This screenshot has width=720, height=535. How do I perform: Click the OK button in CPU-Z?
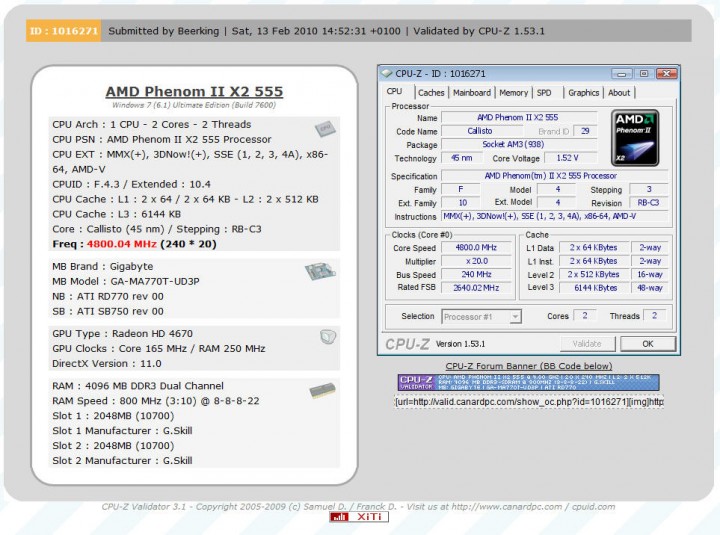coord(647,344)
